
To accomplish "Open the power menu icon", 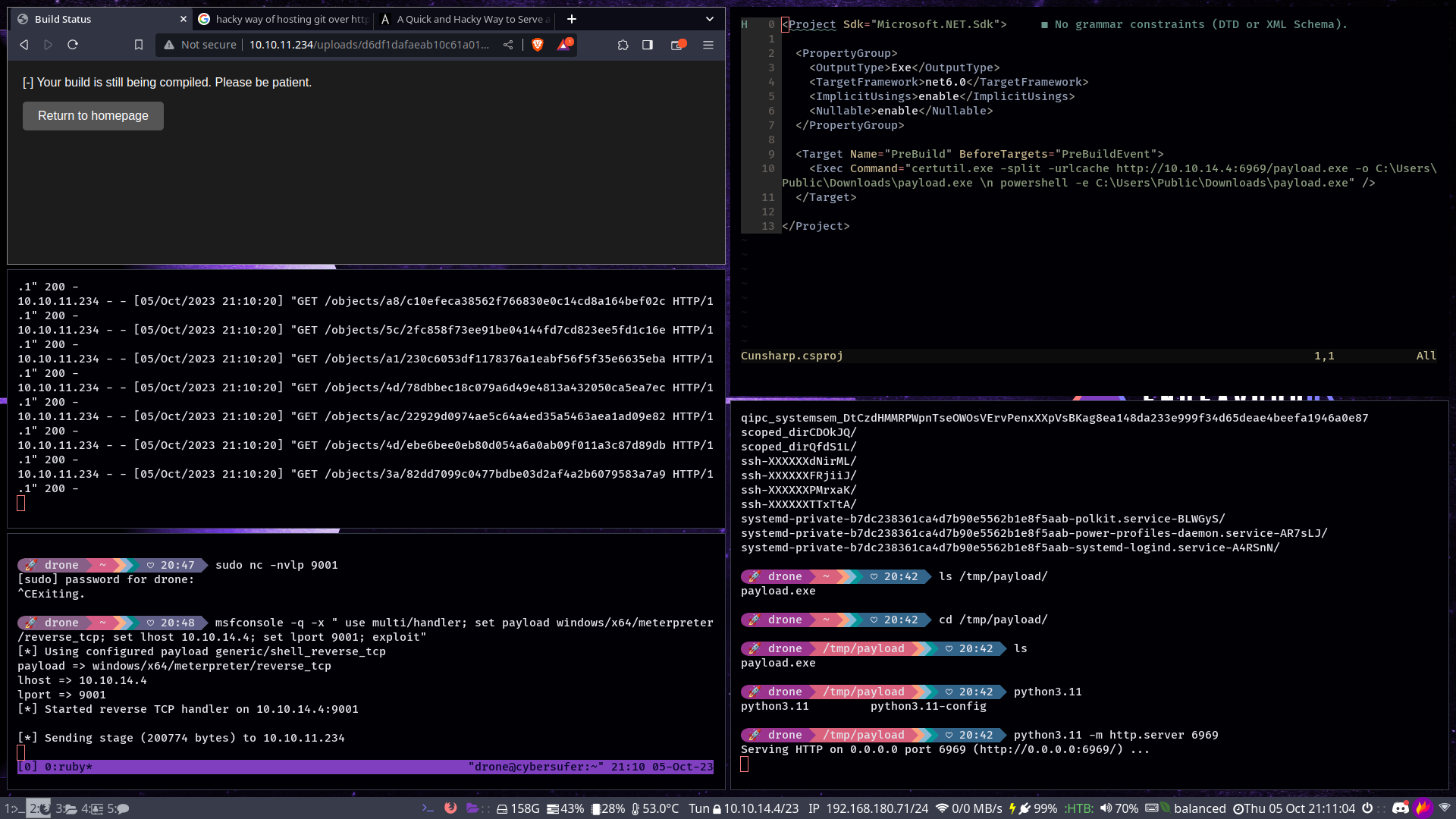I will [1367, 808].
